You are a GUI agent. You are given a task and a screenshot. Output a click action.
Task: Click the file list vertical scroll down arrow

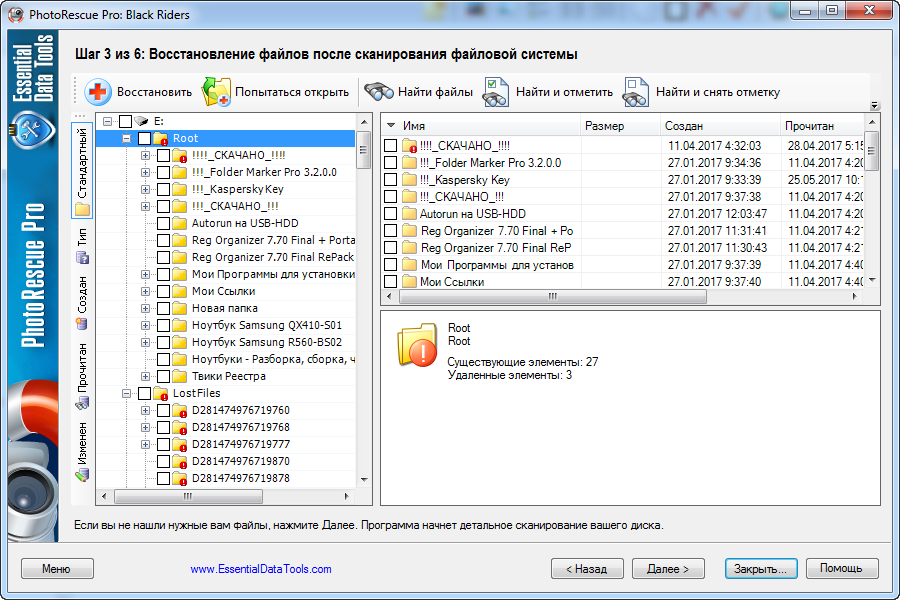click(x=872, y=280)
